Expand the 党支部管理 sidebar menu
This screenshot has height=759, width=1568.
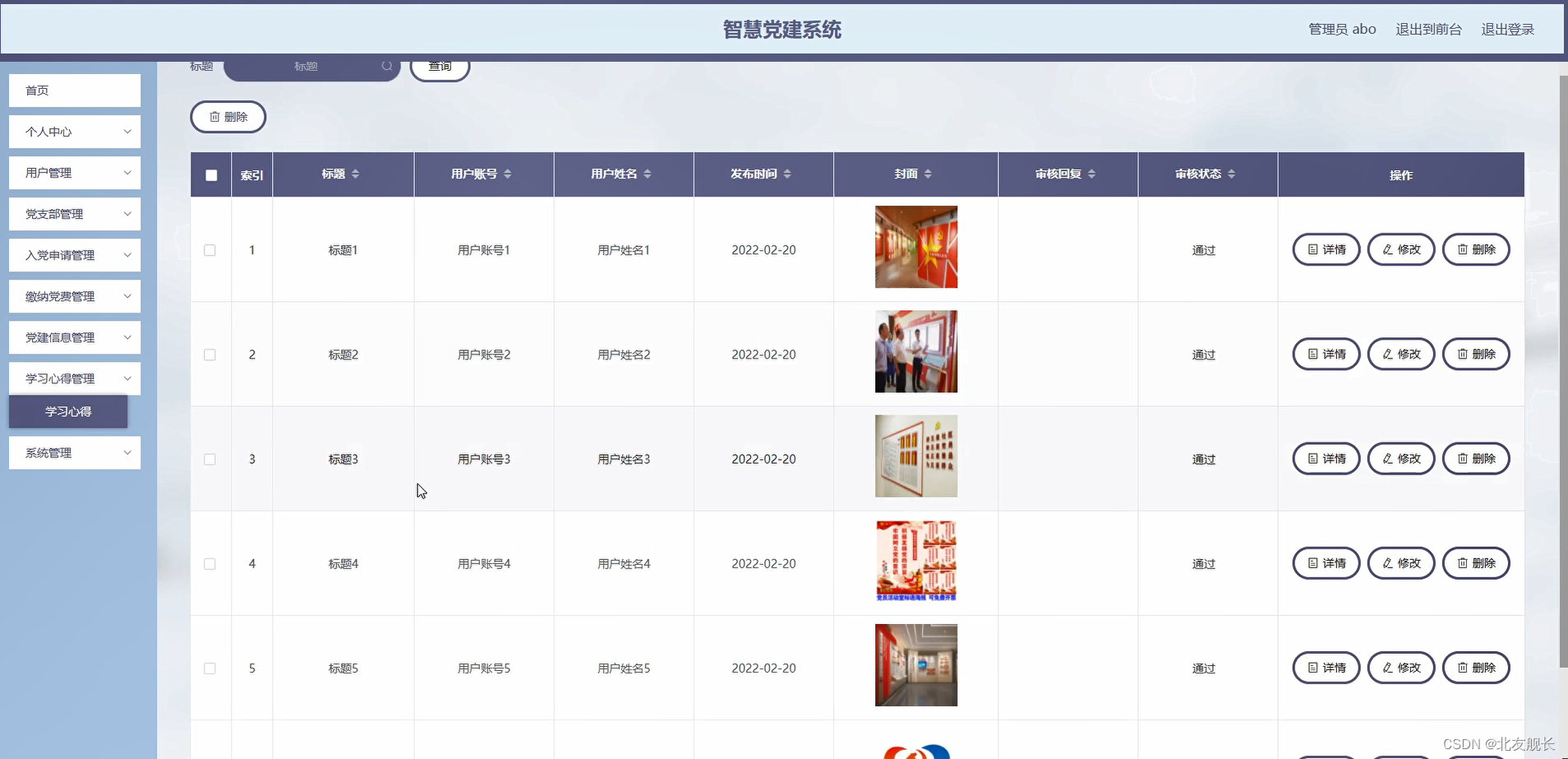pyautogui.click(x=75, y=214)
